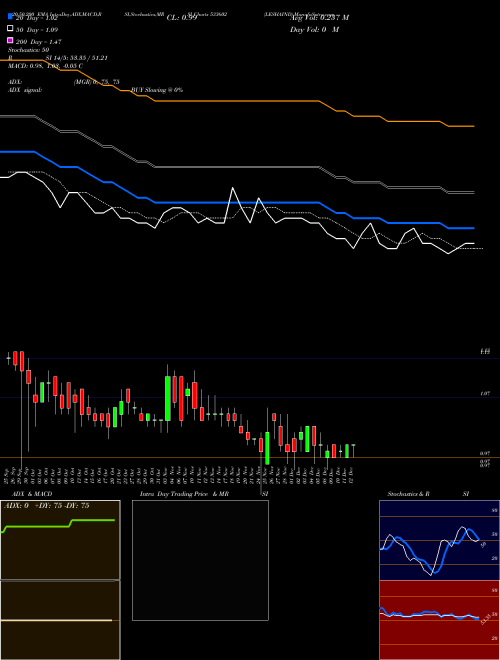
Task: Click the blue 20 Day legend swatch
Action: pos(10,16)
